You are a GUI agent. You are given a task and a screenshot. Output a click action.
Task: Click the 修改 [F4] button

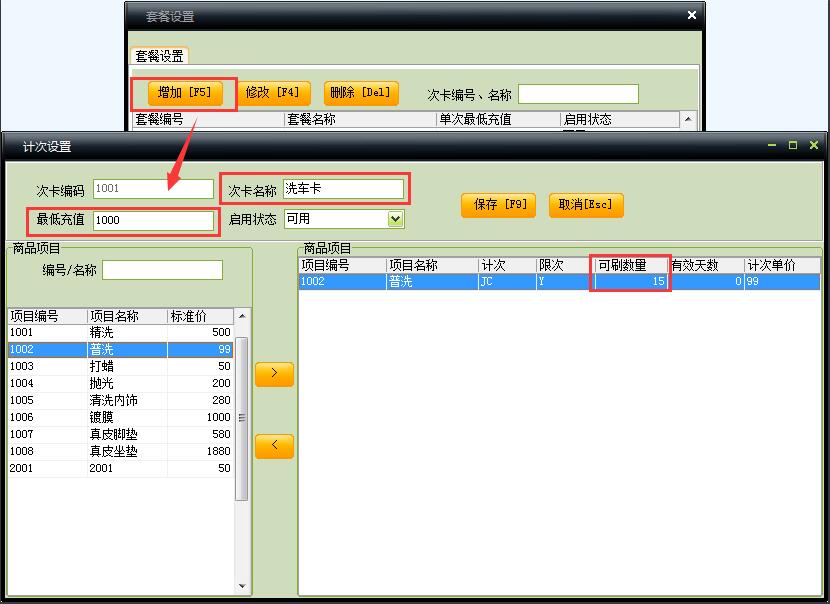click(273, 93)
